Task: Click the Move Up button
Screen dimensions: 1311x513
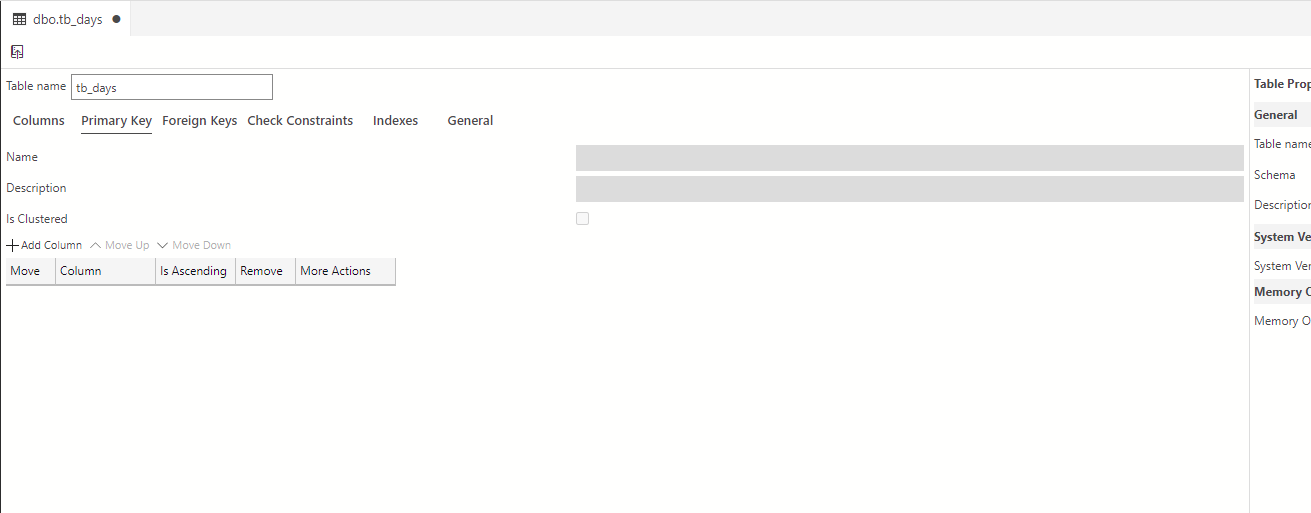Action: pos(119,245)
